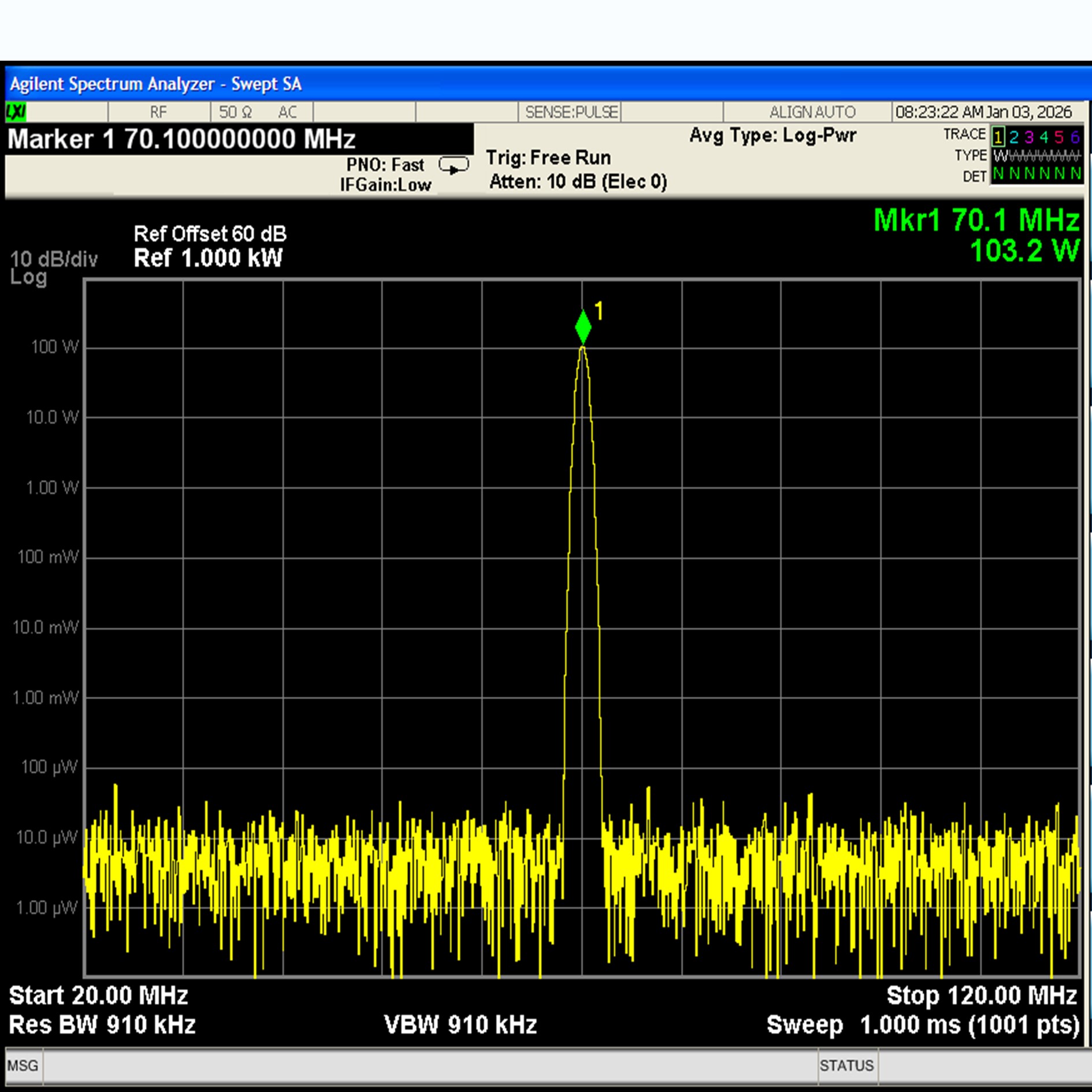Screen dimensions: 1092x1092
Task: Click the 1.00 µW y-axis label
Action: [46, 908]
